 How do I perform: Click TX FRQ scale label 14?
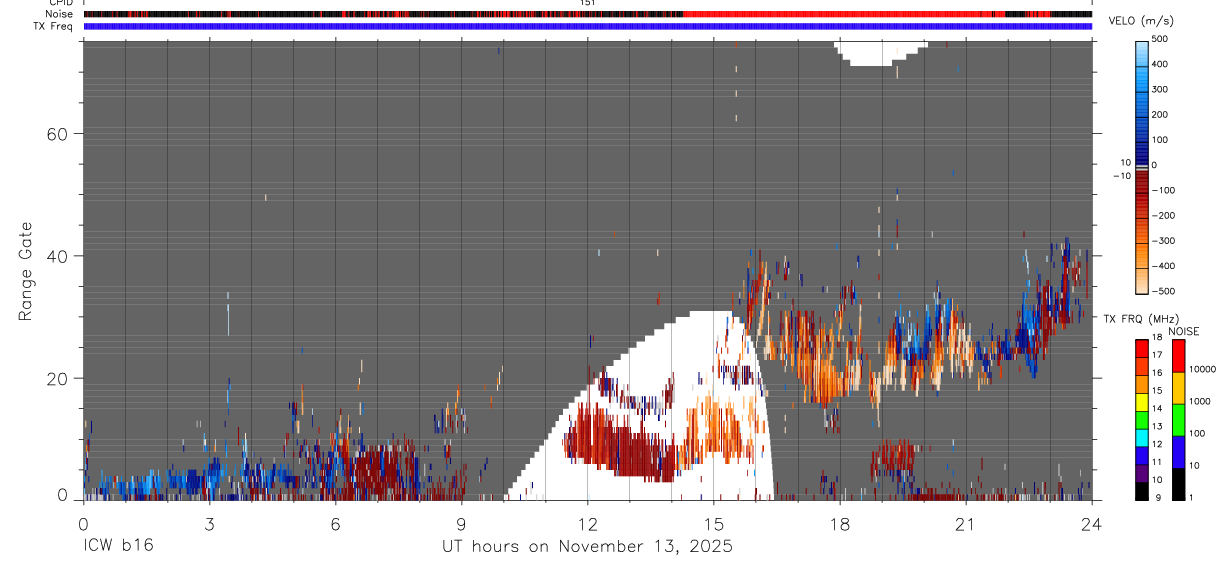[x=1157, y=408]
